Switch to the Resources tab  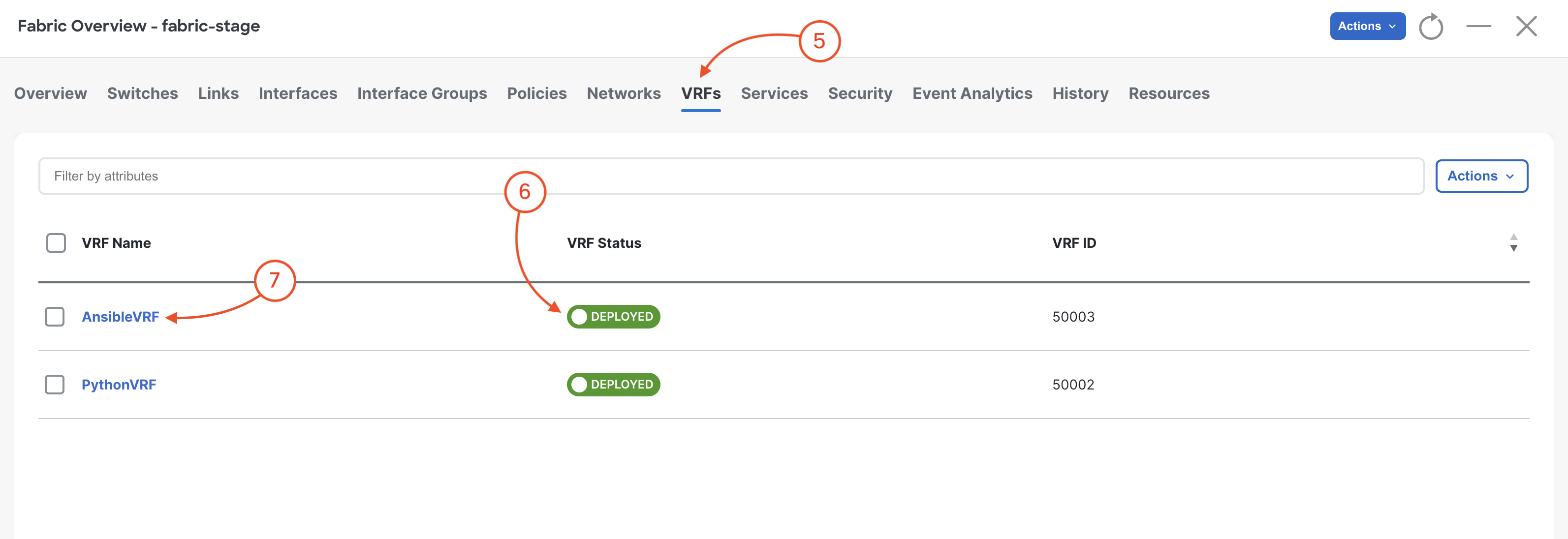coord(1168,93)
